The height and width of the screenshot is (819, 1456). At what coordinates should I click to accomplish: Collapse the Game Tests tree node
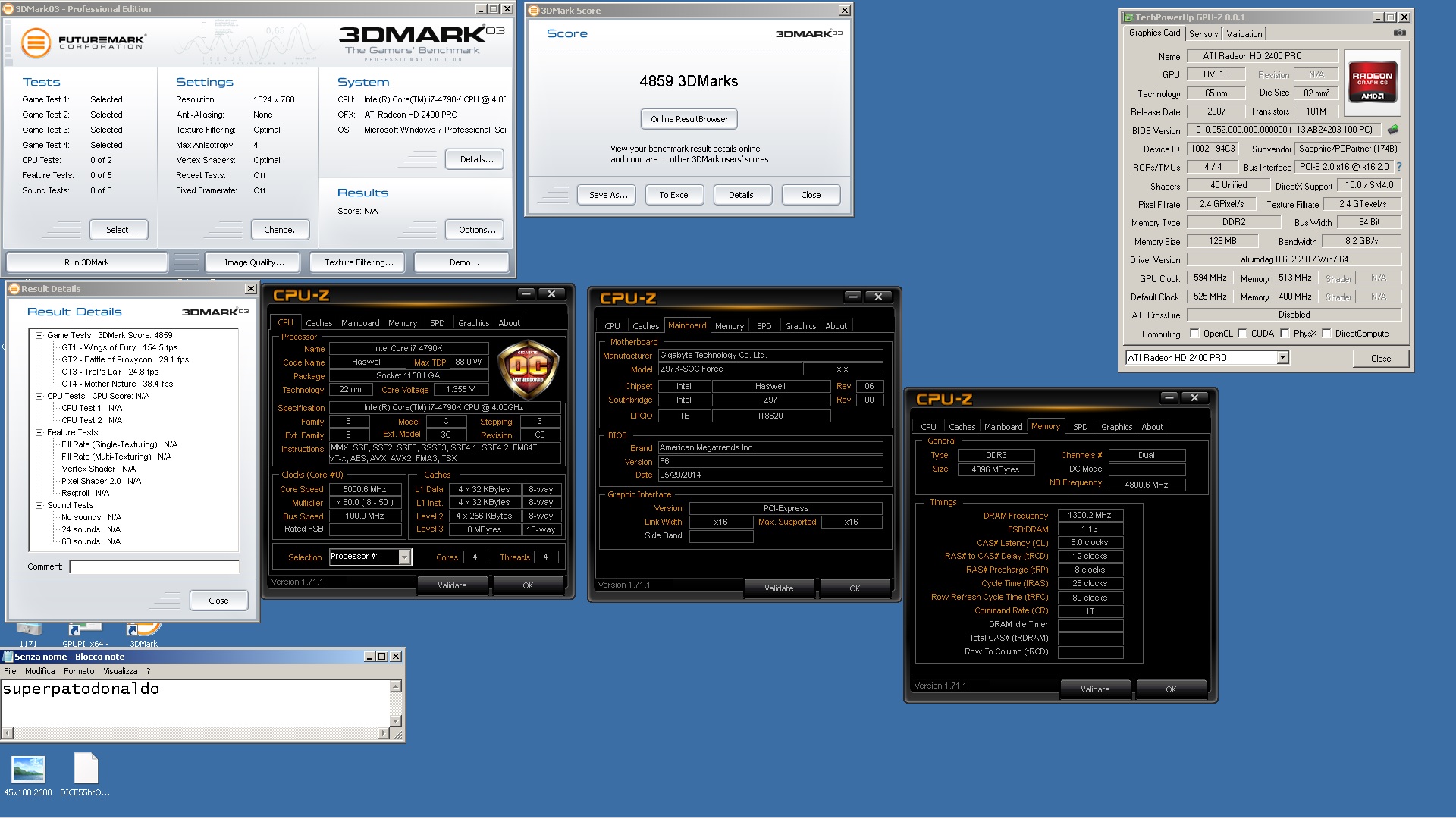click(39, 335)
